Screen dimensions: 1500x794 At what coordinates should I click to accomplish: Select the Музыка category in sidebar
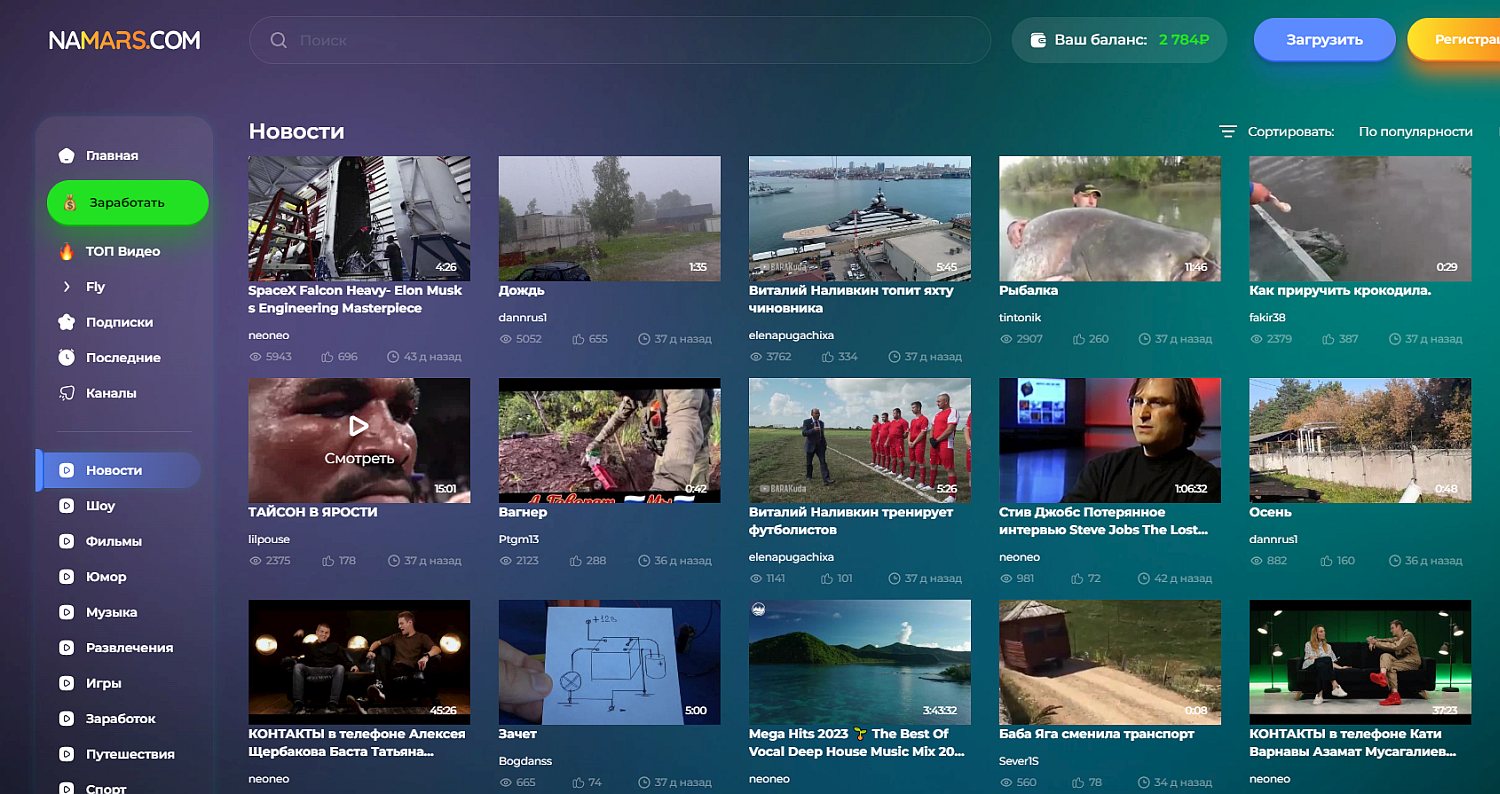(x=111, y=612)
